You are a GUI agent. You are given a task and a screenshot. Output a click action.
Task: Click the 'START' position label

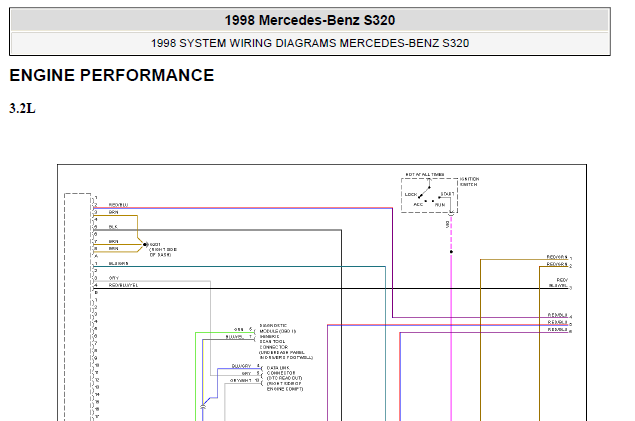[447, 194]
